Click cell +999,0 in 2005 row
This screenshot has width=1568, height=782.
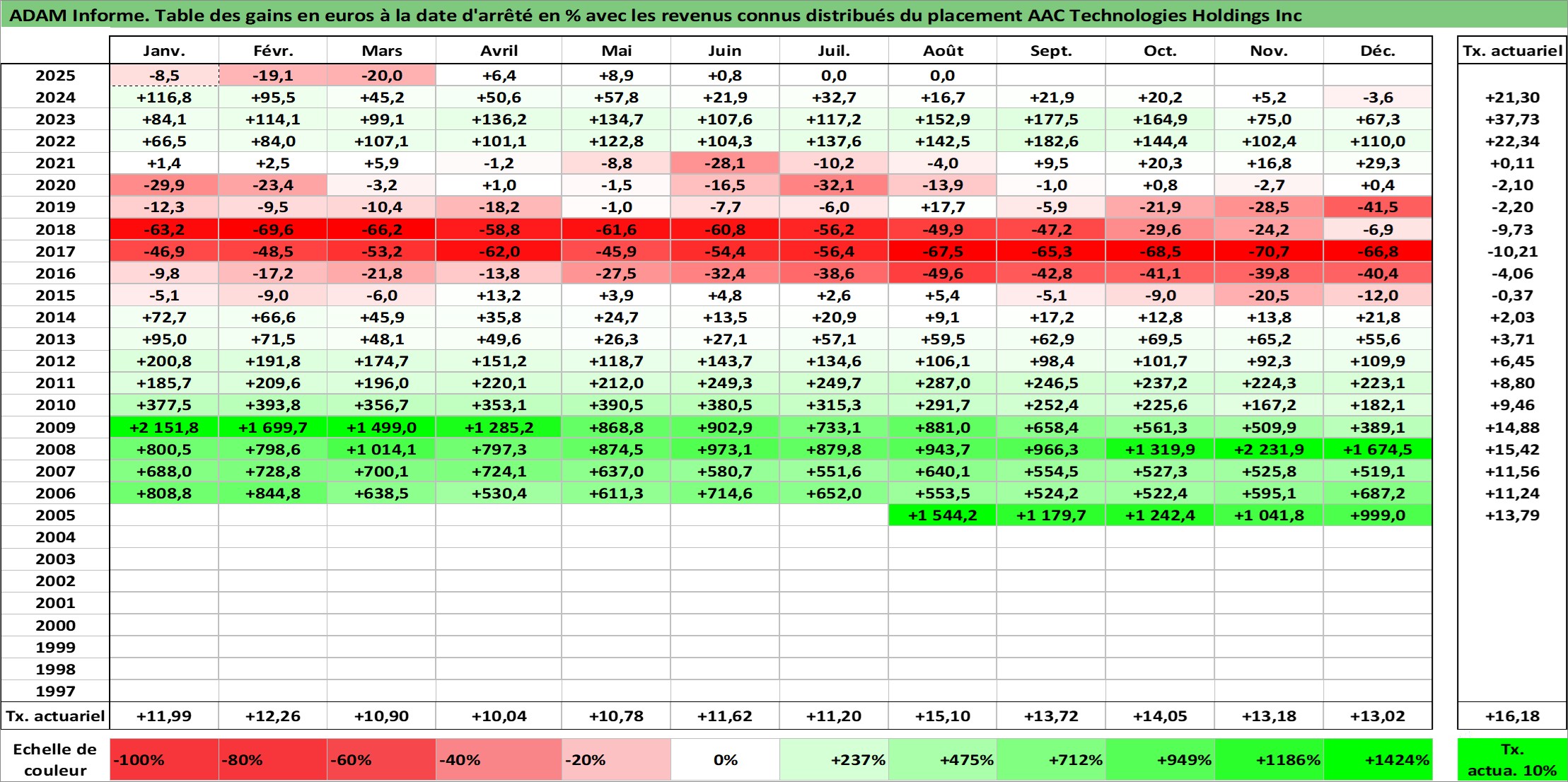click(1378, 515)
